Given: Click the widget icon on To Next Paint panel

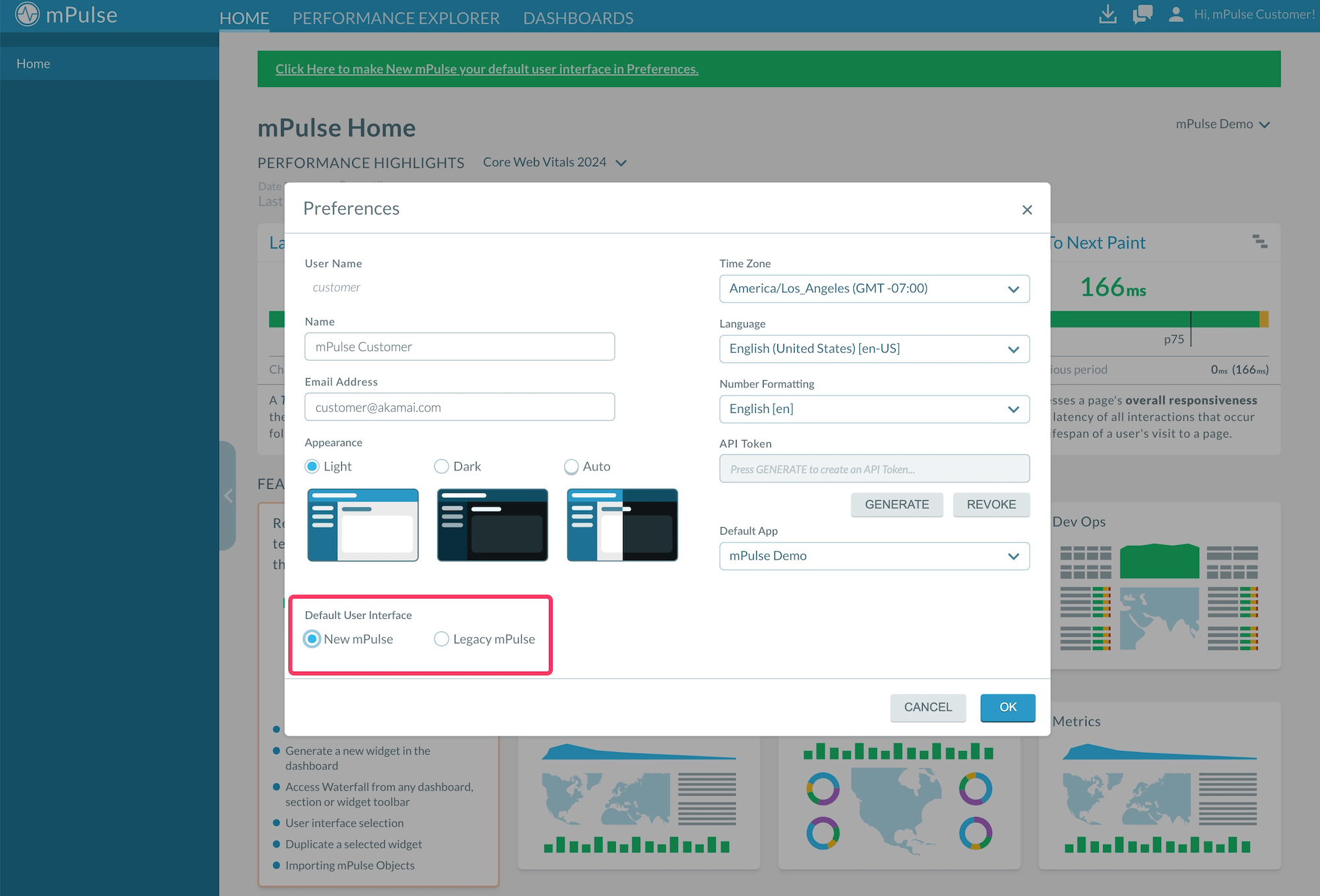Looking at the screenshot, I should [x=1262, y=243].
